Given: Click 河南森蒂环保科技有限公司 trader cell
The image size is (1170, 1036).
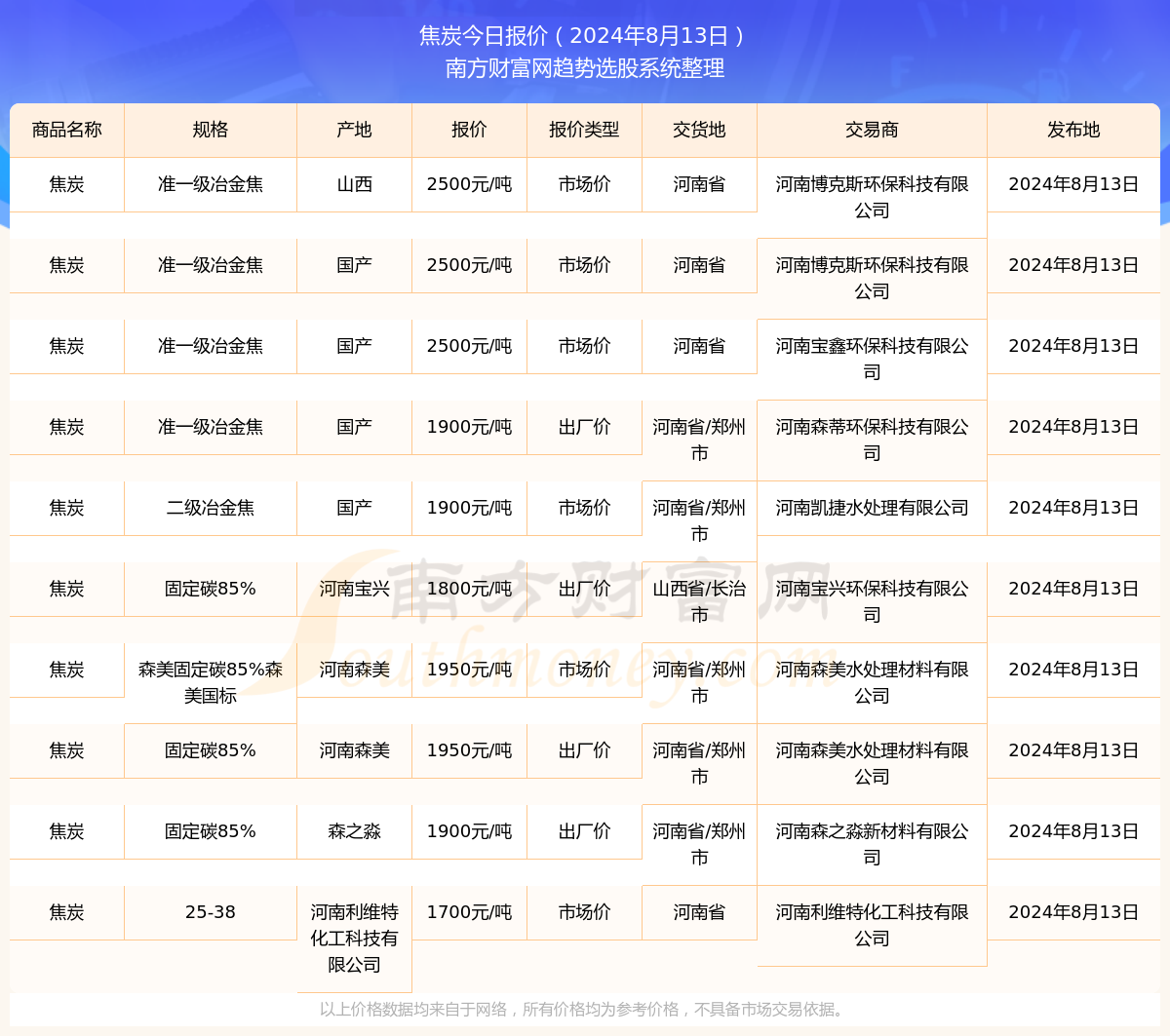Looking at the screenshot, I should (x=872, y=440).
